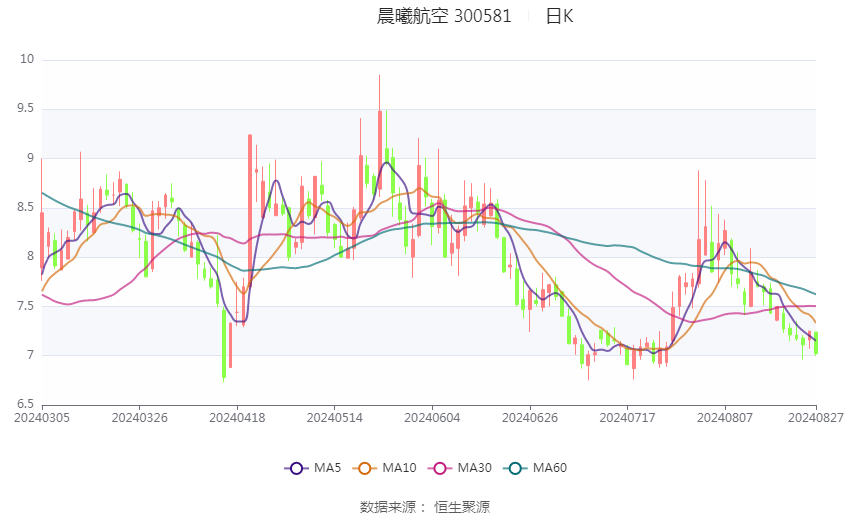Toggle the MA60 legend series

[x=535, y=468]
